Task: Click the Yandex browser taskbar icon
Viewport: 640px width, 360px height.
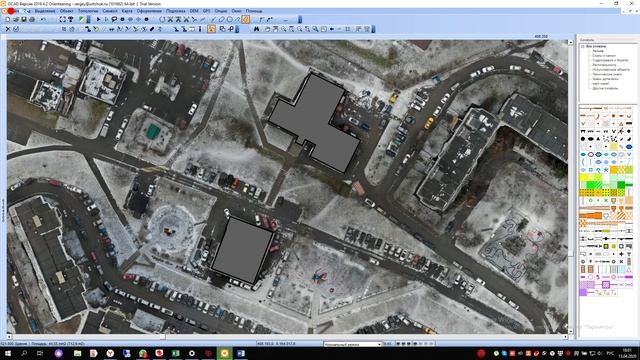Action: (x=110, y=353)
